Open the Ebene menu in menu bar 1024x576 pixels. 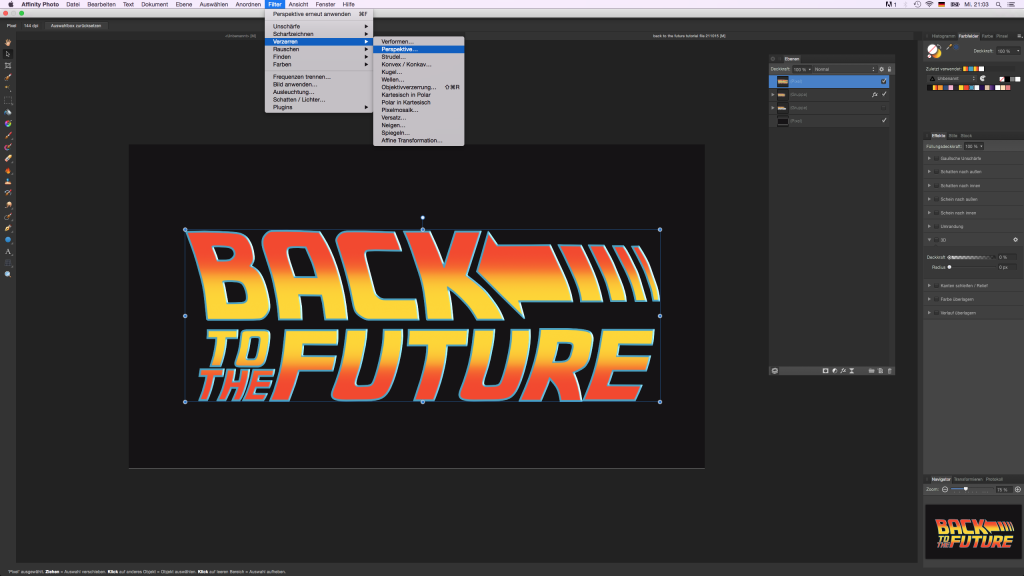(184, 5)
